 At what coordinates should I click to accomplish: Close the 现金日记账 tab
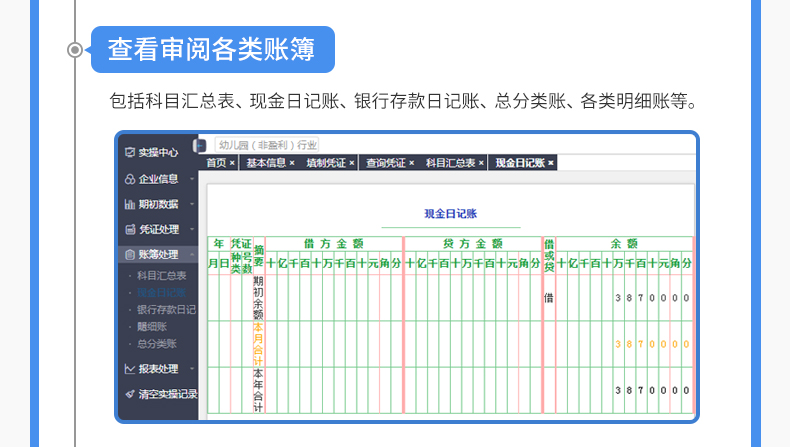(551, 162)
